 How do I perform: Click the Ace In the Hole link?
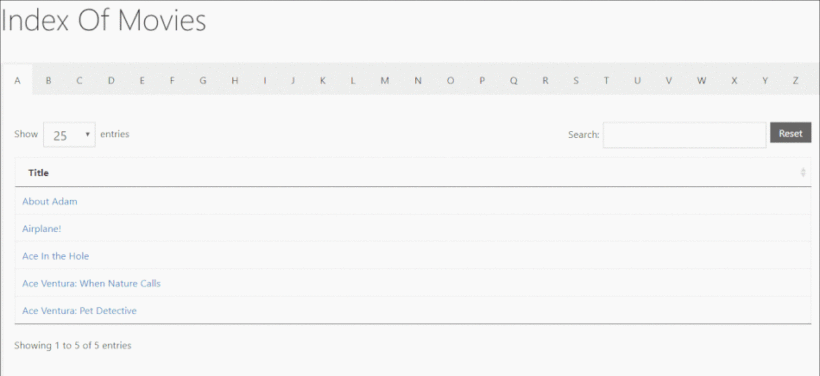click(x=55, y=256)
